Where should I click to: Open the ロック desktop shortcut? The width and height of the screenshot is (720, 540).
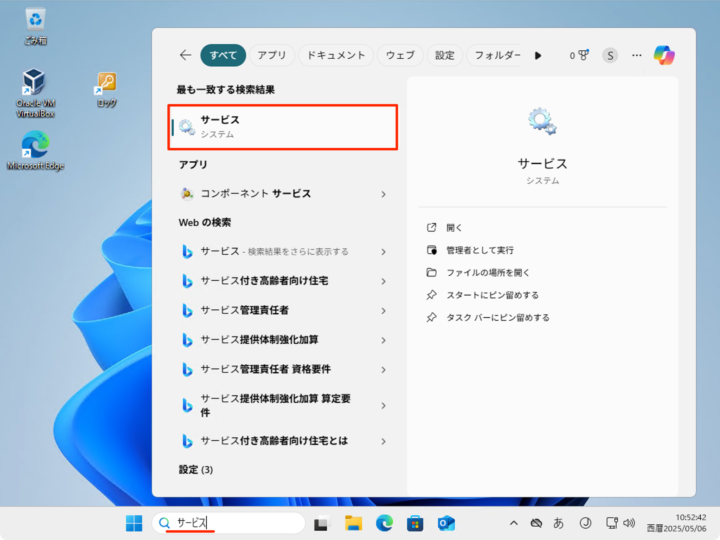(x=107, y=90)
